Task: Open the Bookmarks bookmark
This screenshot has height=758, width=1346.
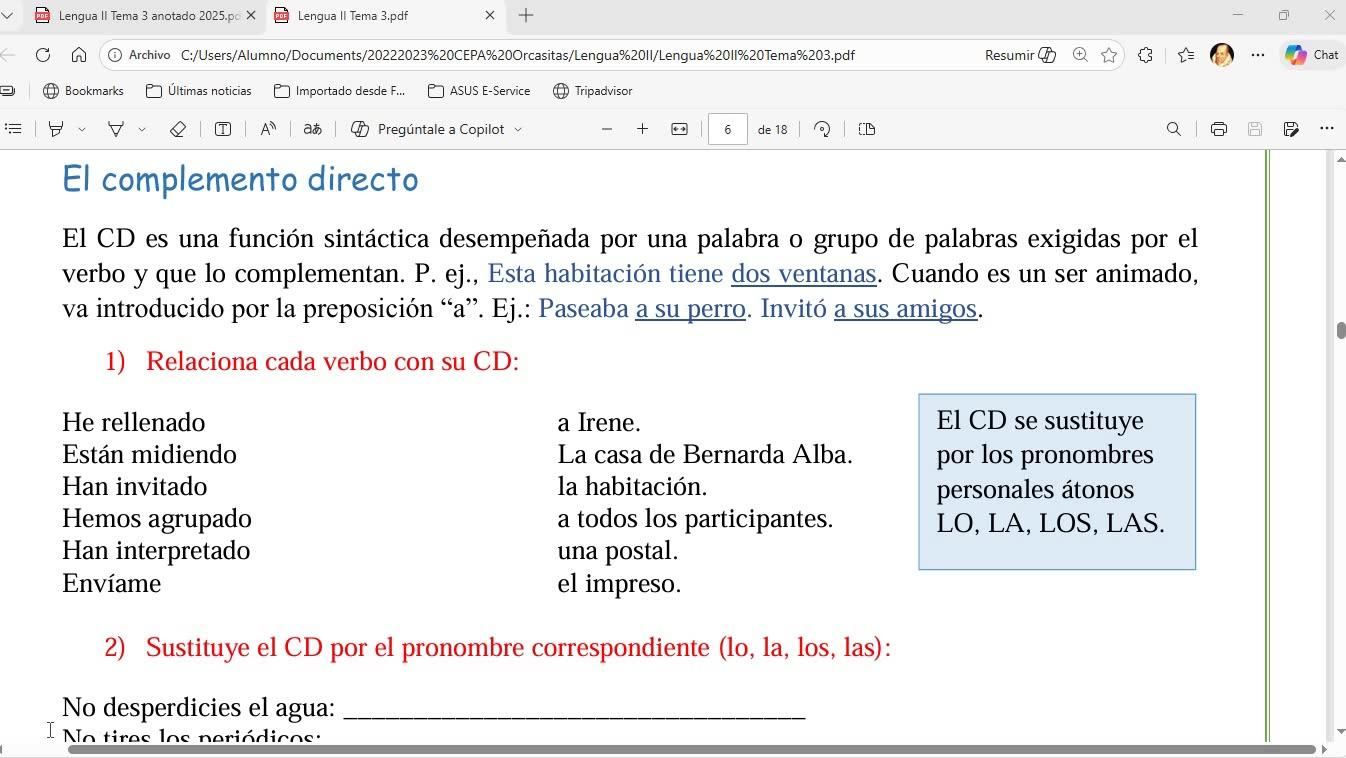Action: pyautogui.click(x=84, y=91)
